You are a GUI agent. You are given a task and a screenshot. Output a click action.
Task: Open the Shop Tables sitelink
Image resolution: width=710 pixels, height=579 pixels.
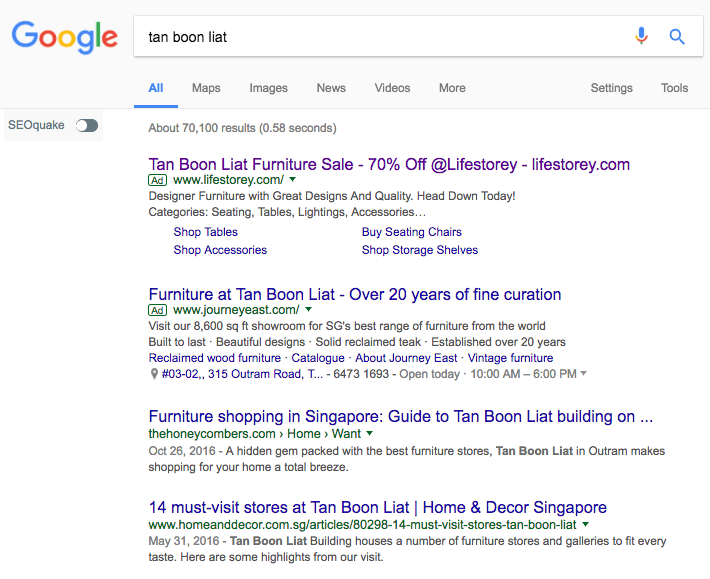tap(206, 232)
